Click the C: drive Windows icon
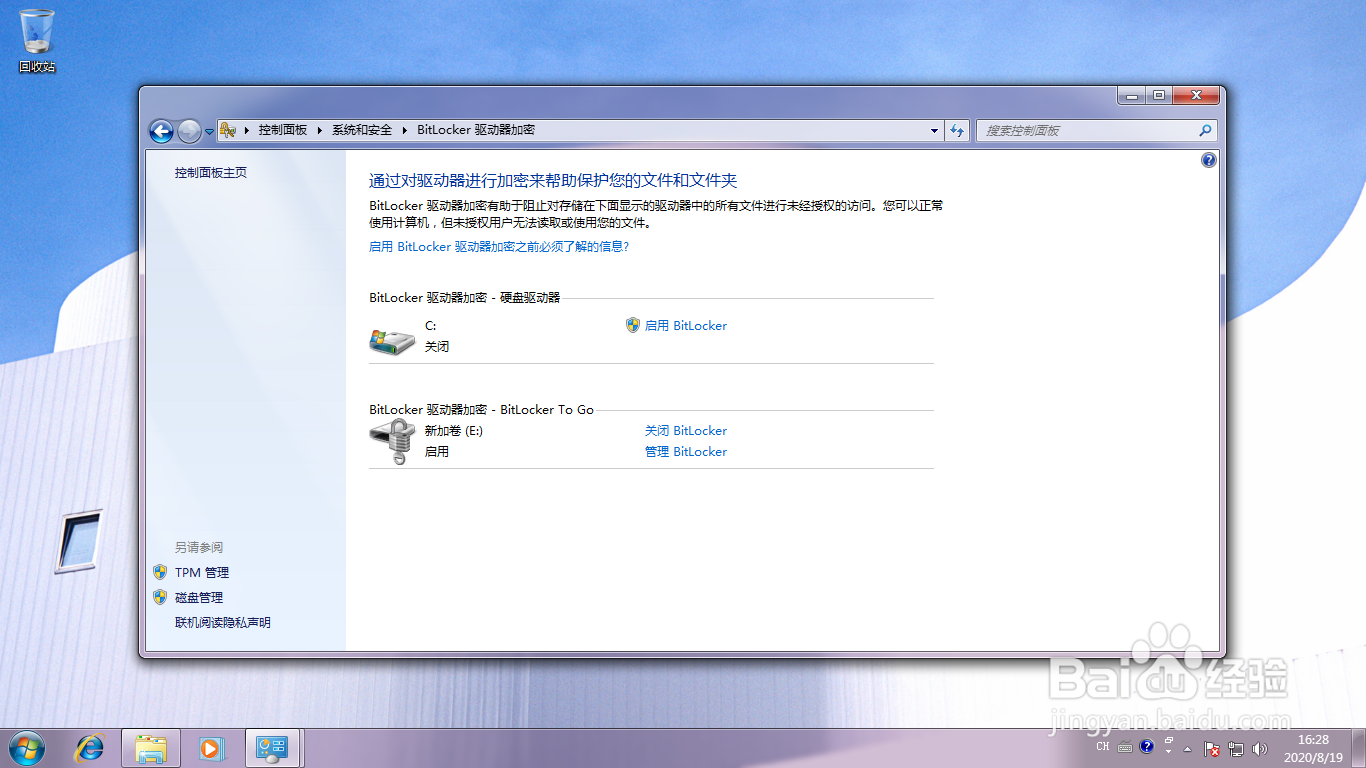The height and width of the screenshot is (768, 1366). 391,341
